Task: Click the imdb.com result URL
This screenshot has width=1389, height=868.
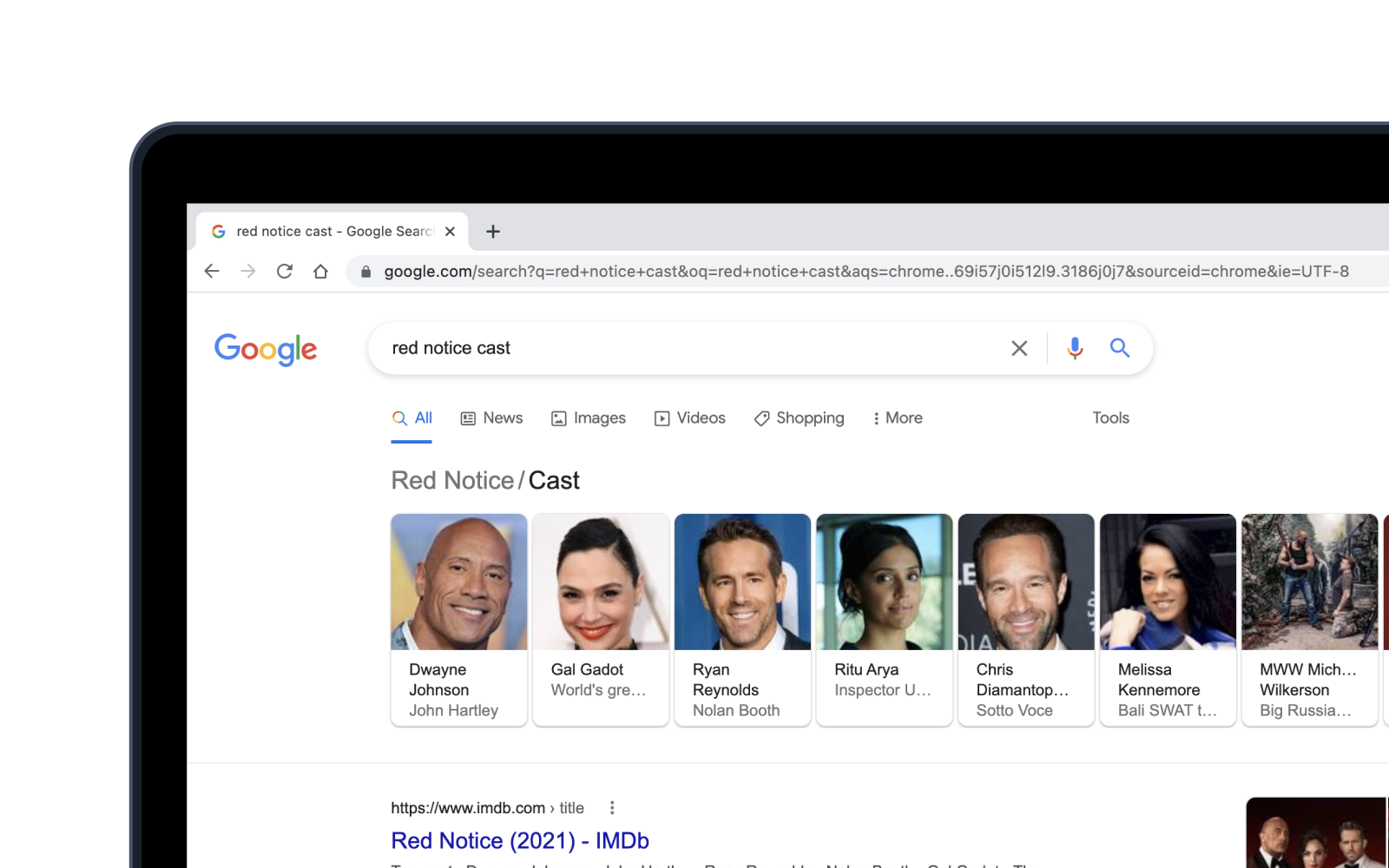Action: click(x=488, y=808)
